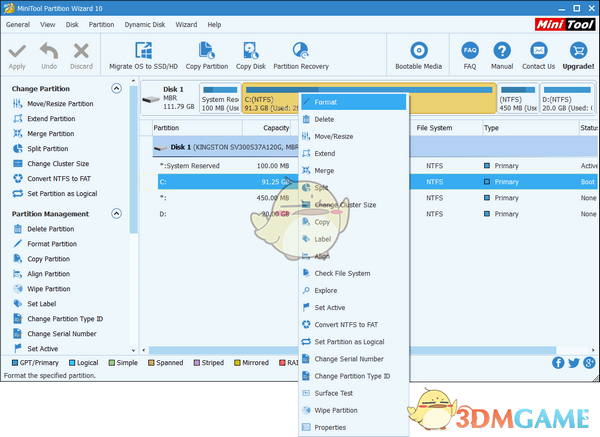Screen dimensions: 600x437
Task: Open the Copy Partition wizard
Action: 206,52
